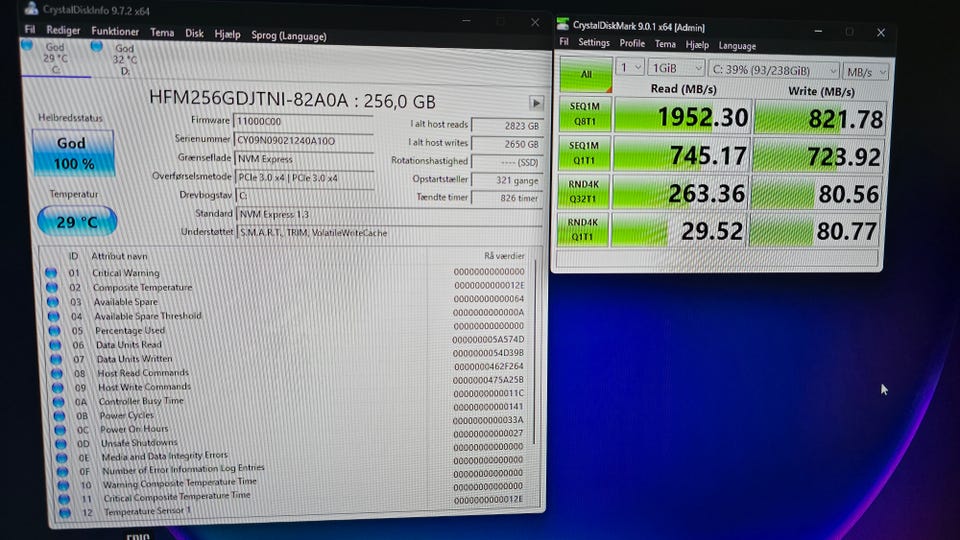Viewport: 960px width, 540px height.
Task: Click the status icon for Available Spare
Action: [53, 302]
